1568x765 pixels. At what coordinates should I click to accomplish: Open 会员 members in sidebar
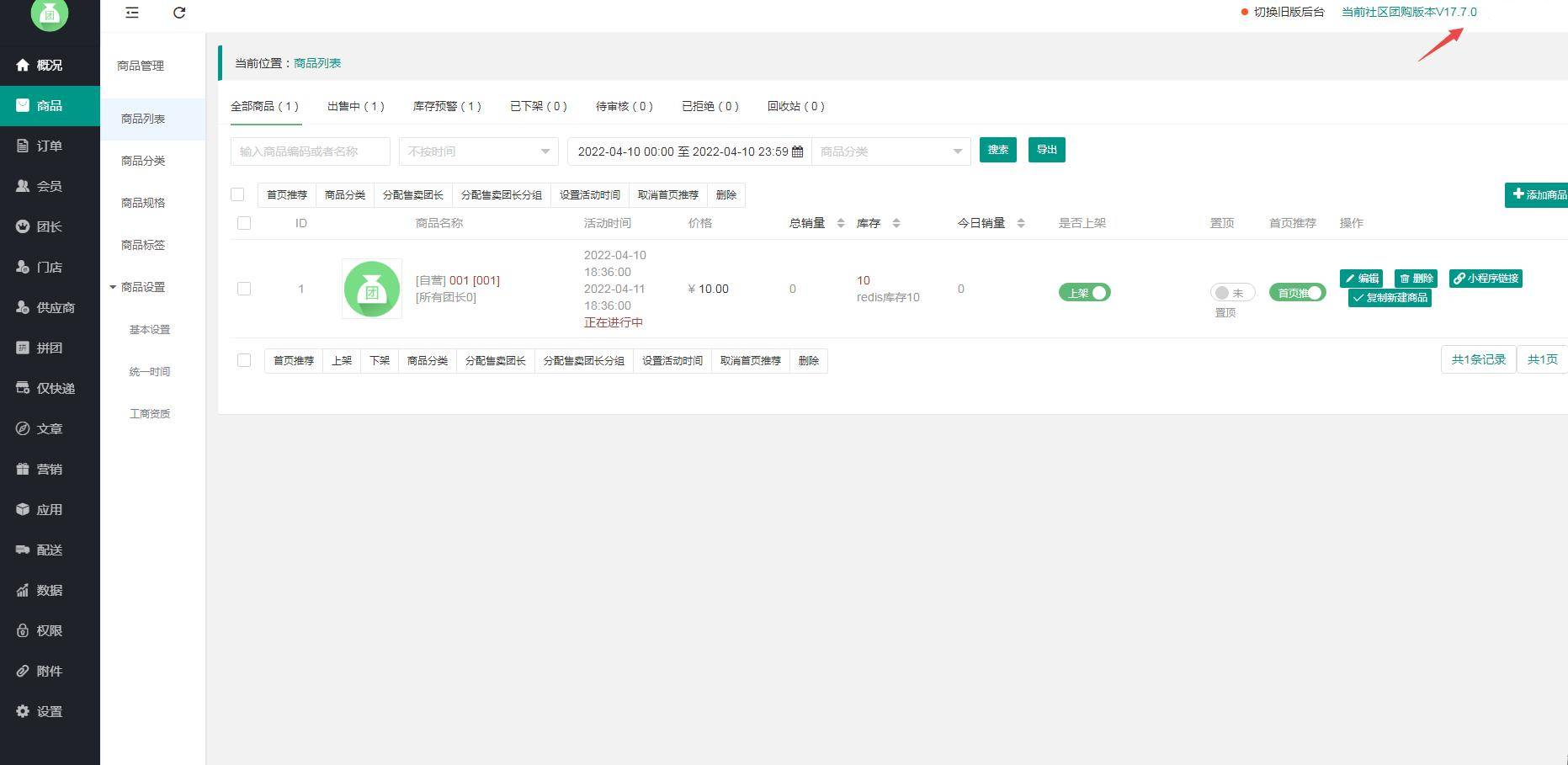[50, 186]
